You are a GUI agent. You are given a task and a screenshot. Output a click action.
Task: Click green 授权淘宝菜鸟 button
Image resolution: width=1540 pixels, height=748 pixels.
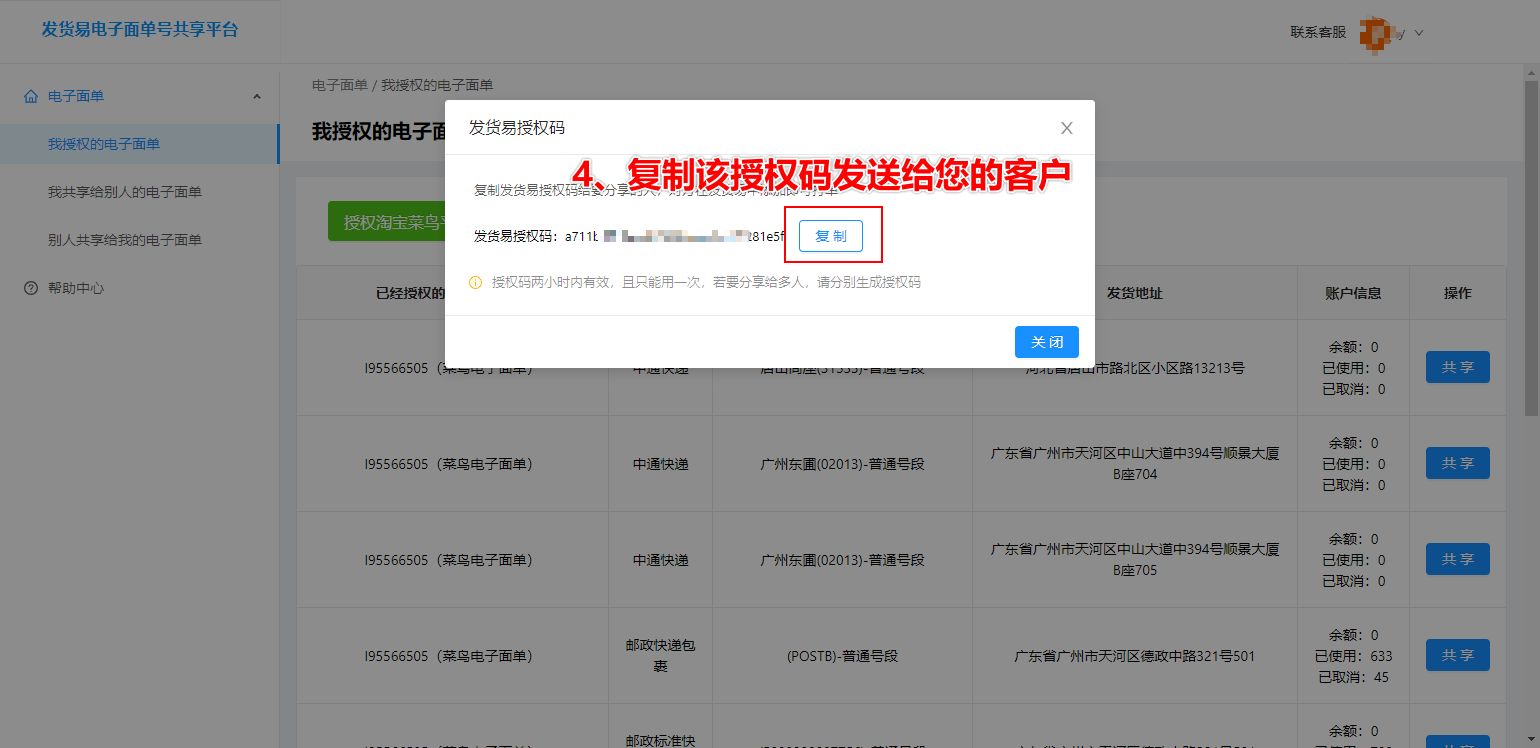pyautogui.click(x=386, y=222)
